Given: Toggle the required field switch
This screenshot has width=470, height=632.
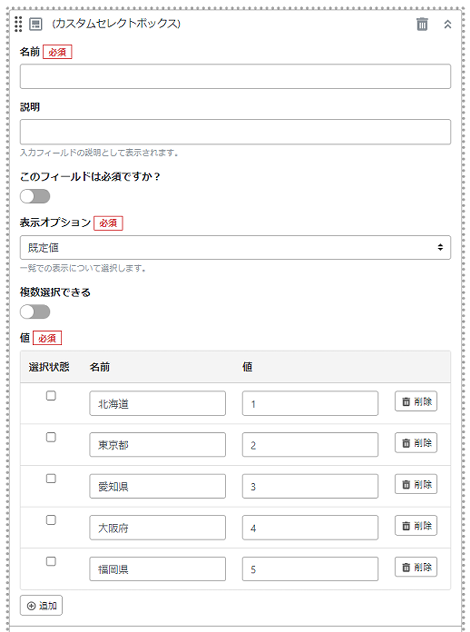Looking at the screenshot, I should (35, 197).
